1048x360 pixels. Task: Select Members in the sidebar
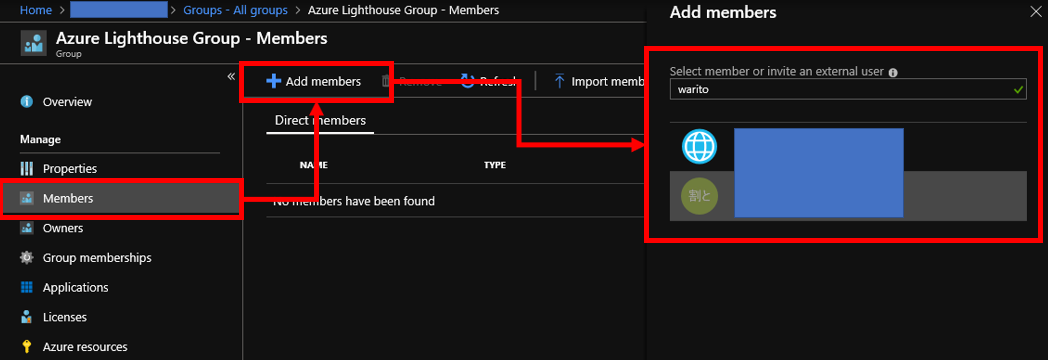[121, 198]
